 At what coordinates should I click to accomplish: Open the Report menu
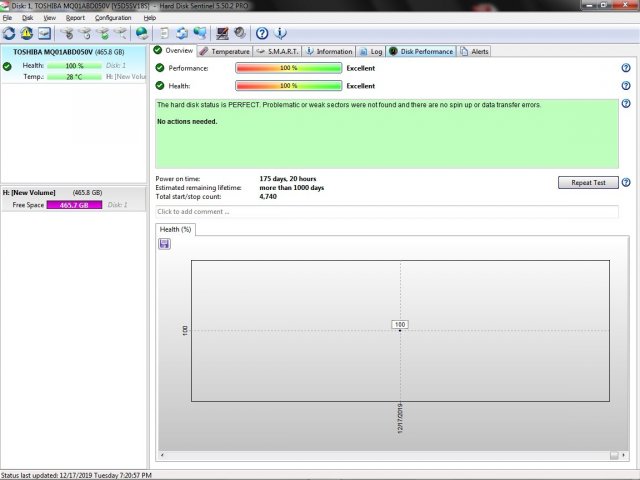point(75,18)
